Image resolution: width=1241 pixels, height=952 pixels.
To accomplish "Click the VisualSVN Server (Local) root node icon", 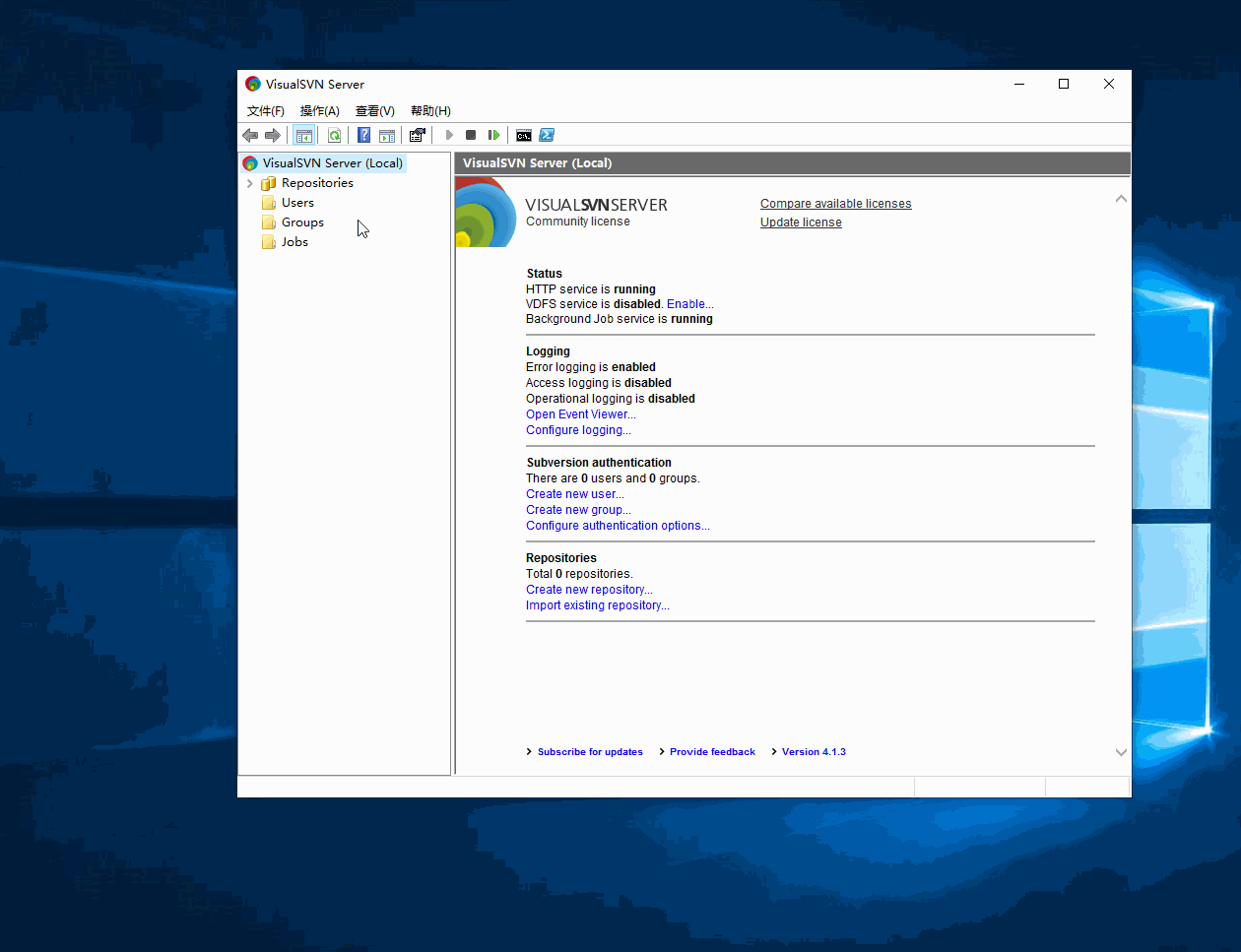I will (x=250, y=163).
